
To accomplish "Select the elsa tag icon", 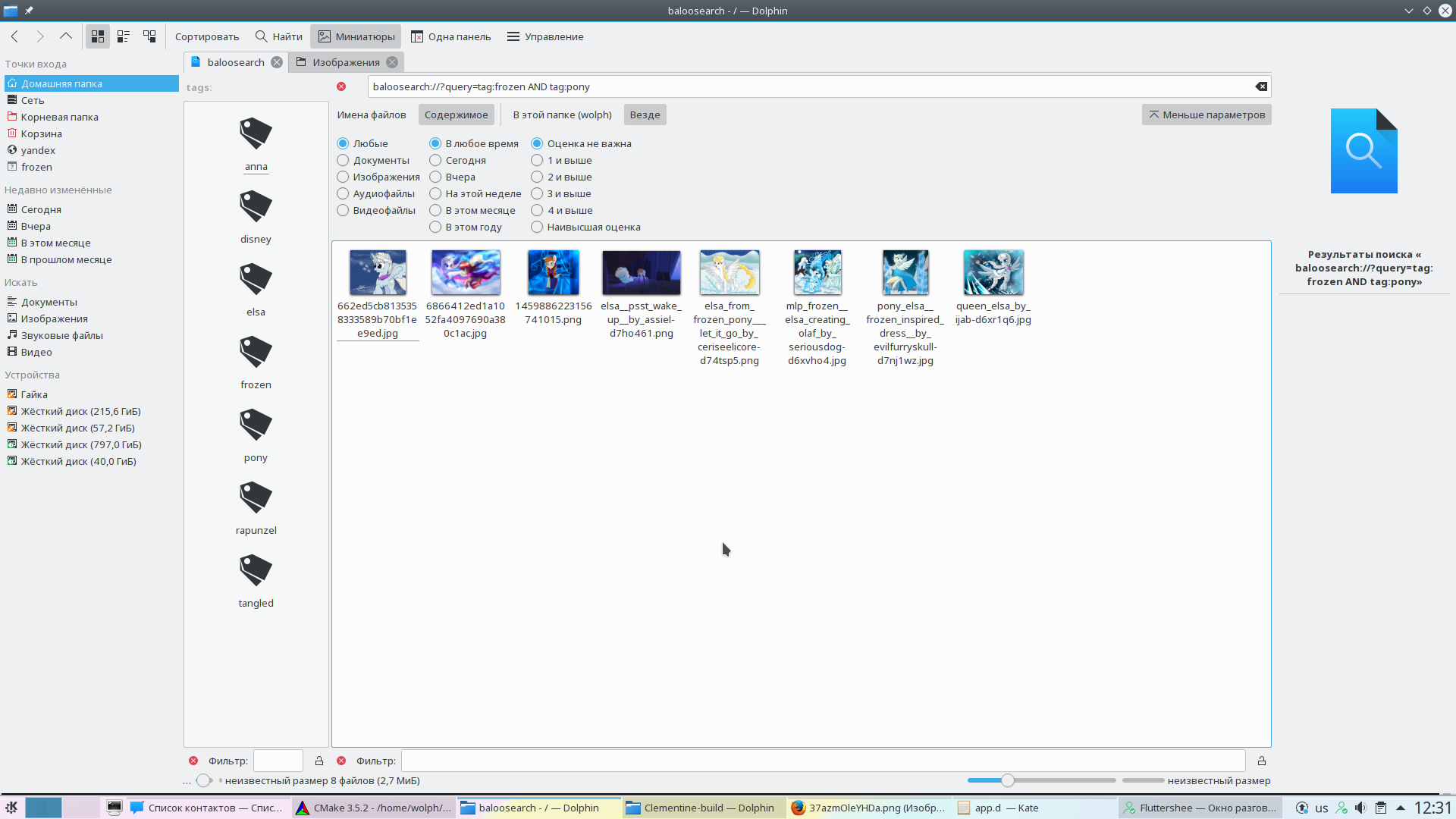I will pyautogui.click(x=256, y=279).
